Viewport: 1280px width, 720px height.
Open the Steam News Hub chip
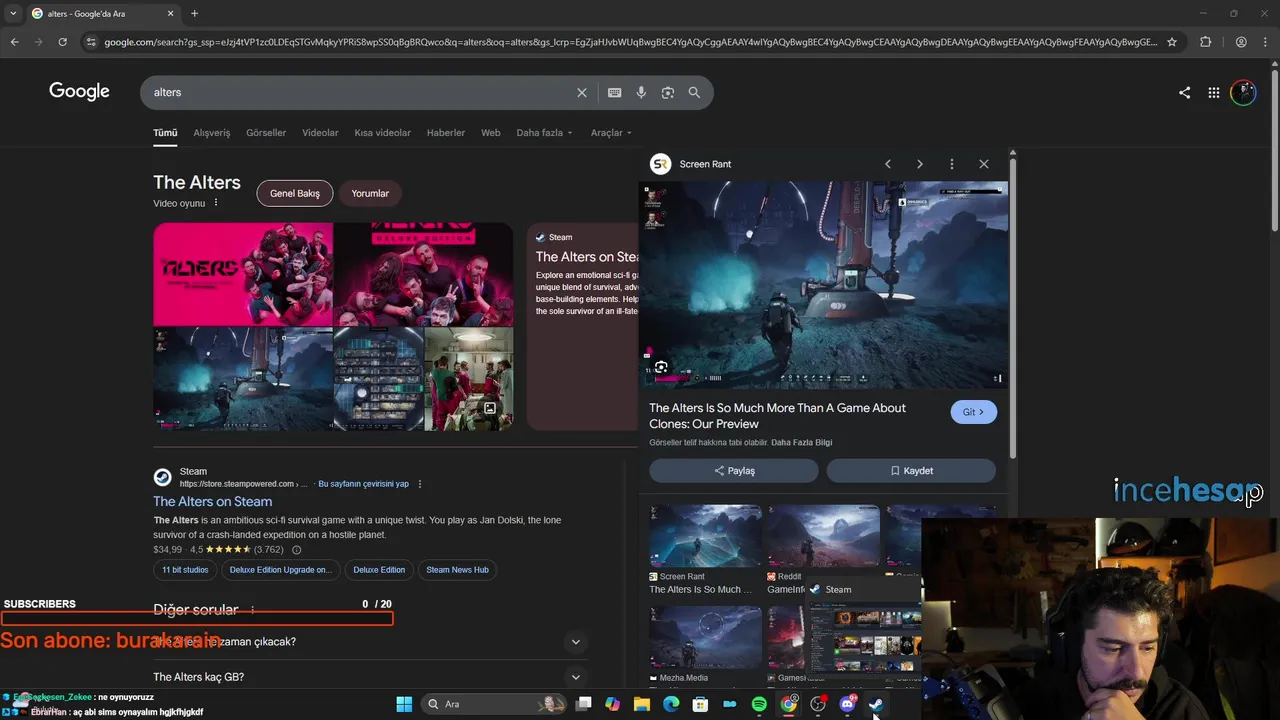click(x=458, y=570)
